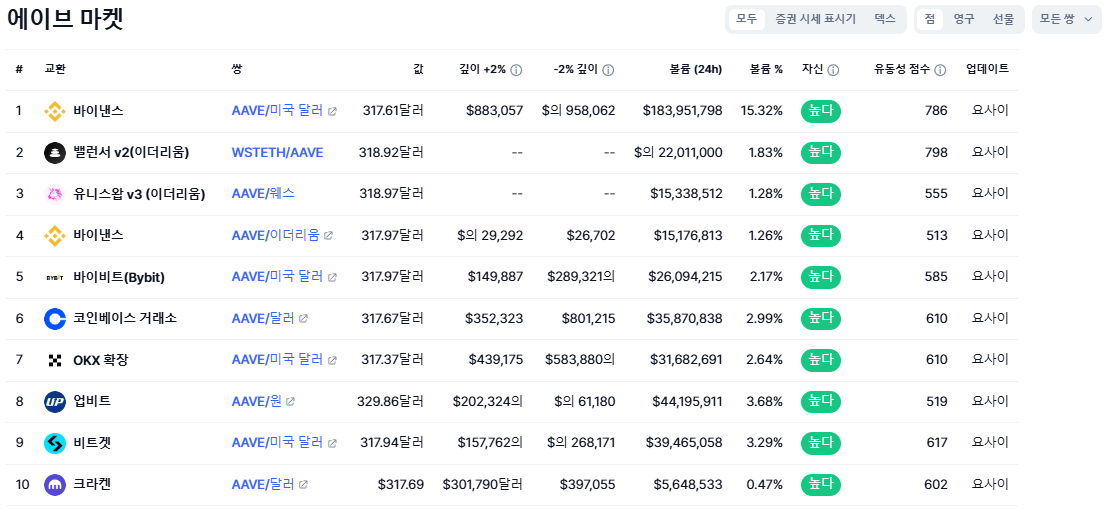Select the 모두 filter tab
This screenshot has height=510, width=1112.
point(746,19)
